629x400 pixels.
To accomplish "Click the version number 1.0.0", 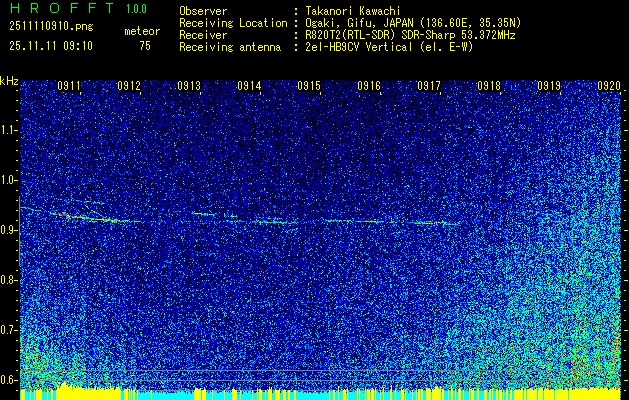I will 136,9.
